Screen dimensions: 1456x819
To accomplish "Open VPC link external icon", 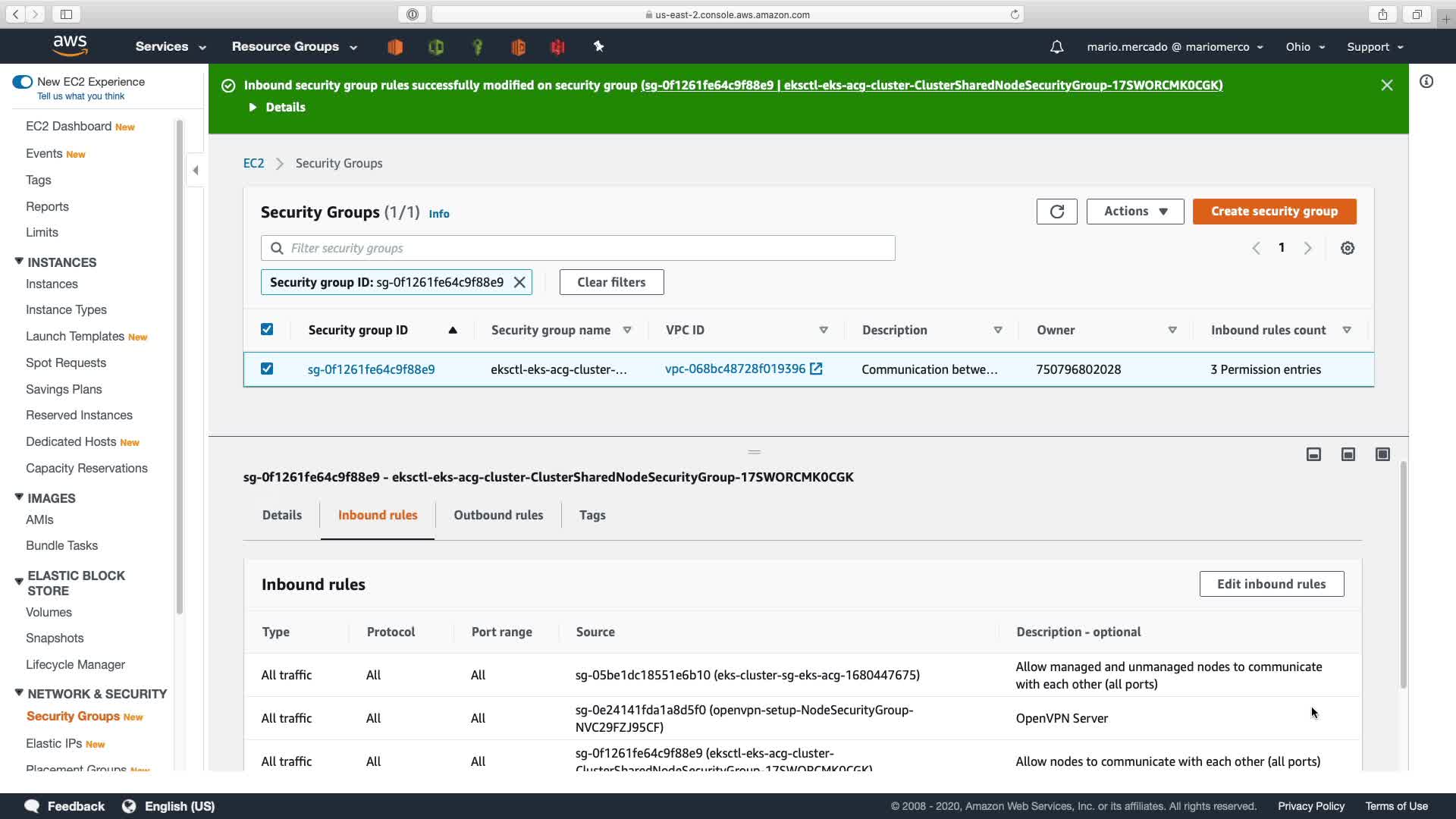I will tap(816, 369).
